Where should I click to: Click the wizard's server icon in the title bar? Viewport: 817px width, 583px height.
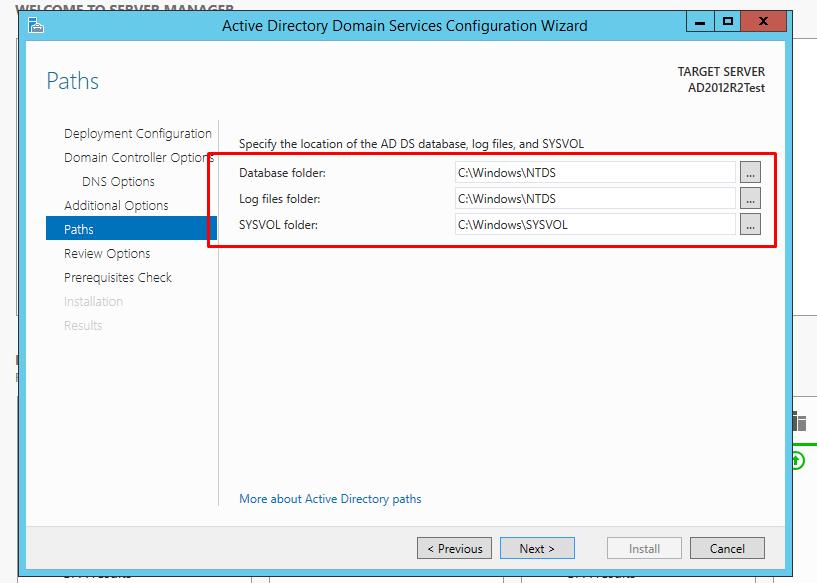35,26
